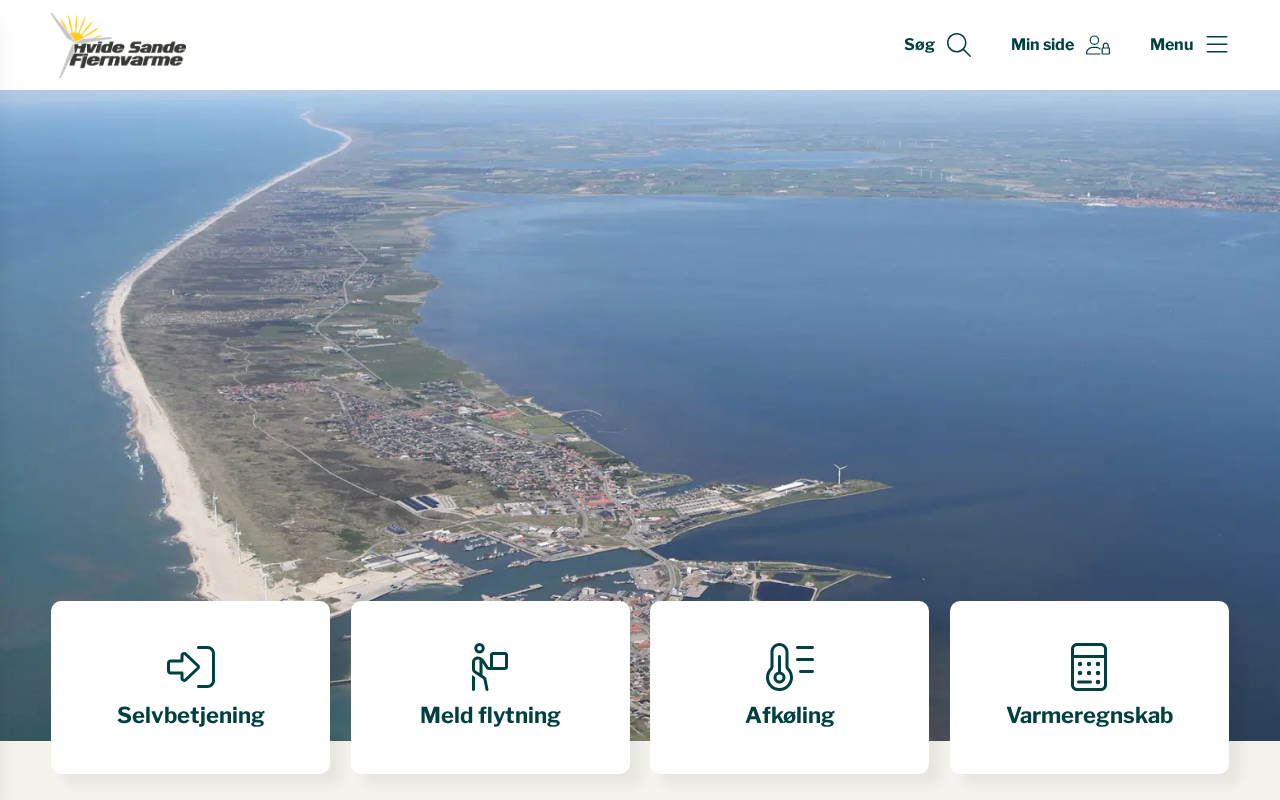Click the thermometer icon above Afkøling
The width and height of the screenshot is (1280, 800).
(789, 667)
